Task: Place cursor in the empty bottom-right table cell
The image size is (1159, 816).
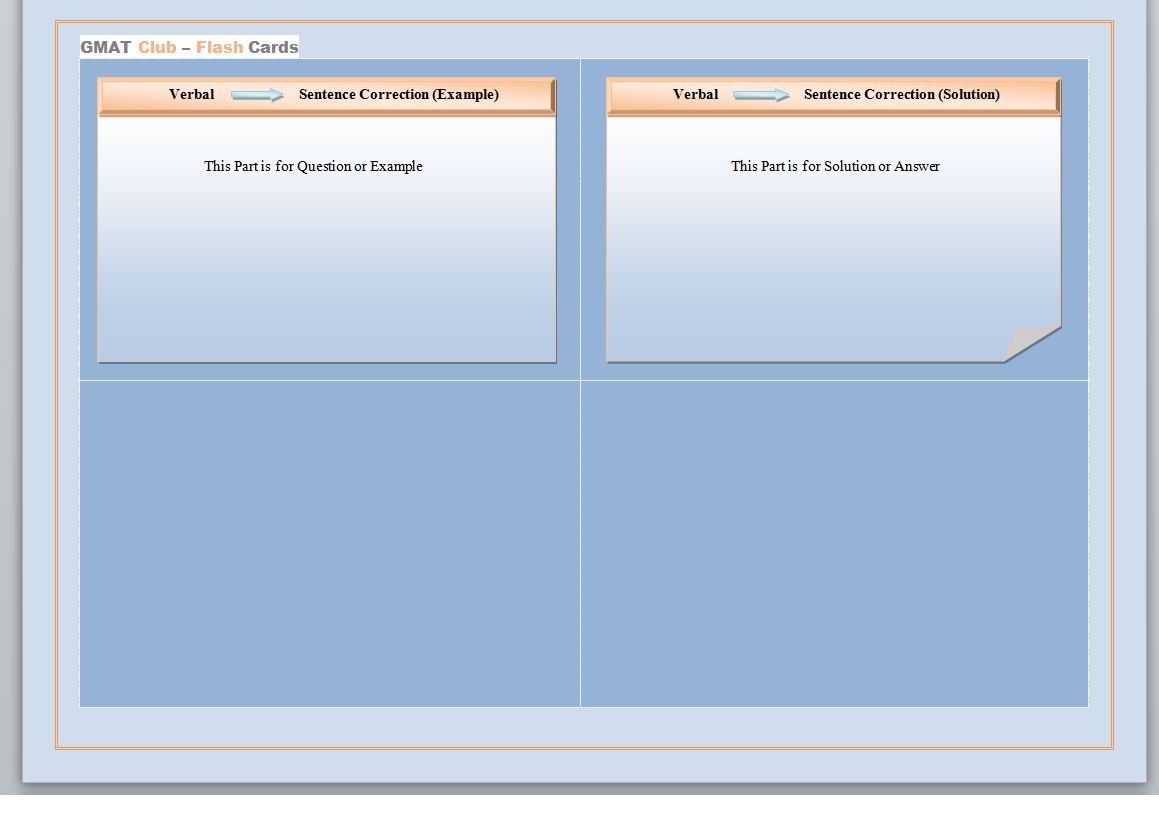Action: point(834,543)
